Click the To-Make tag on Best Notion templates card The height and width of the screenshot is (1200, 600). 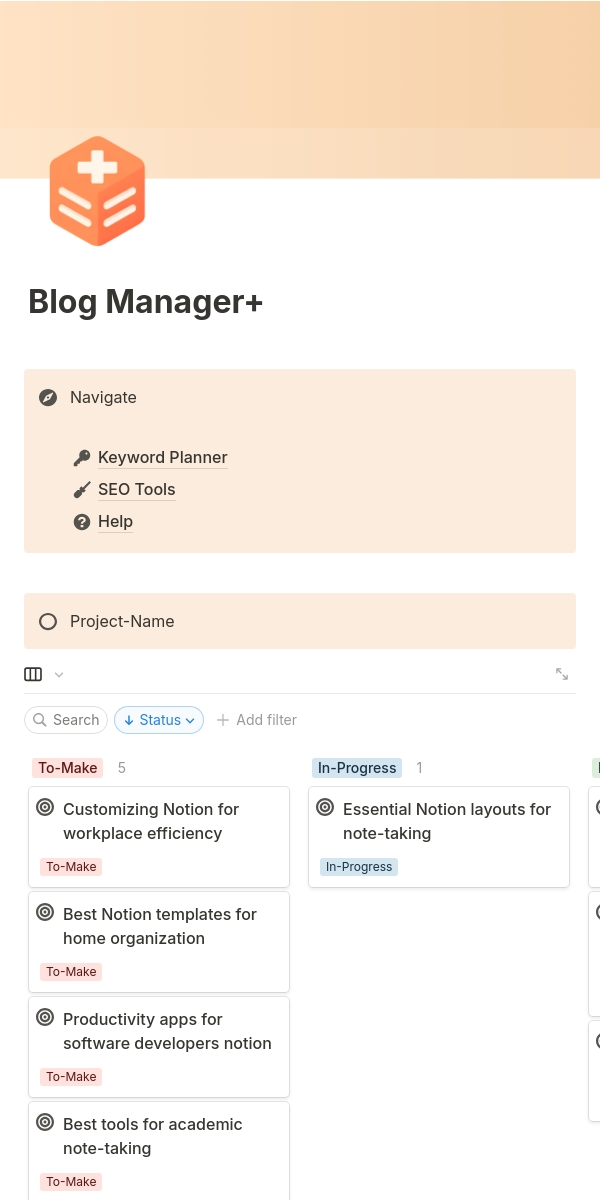(71, 972)
